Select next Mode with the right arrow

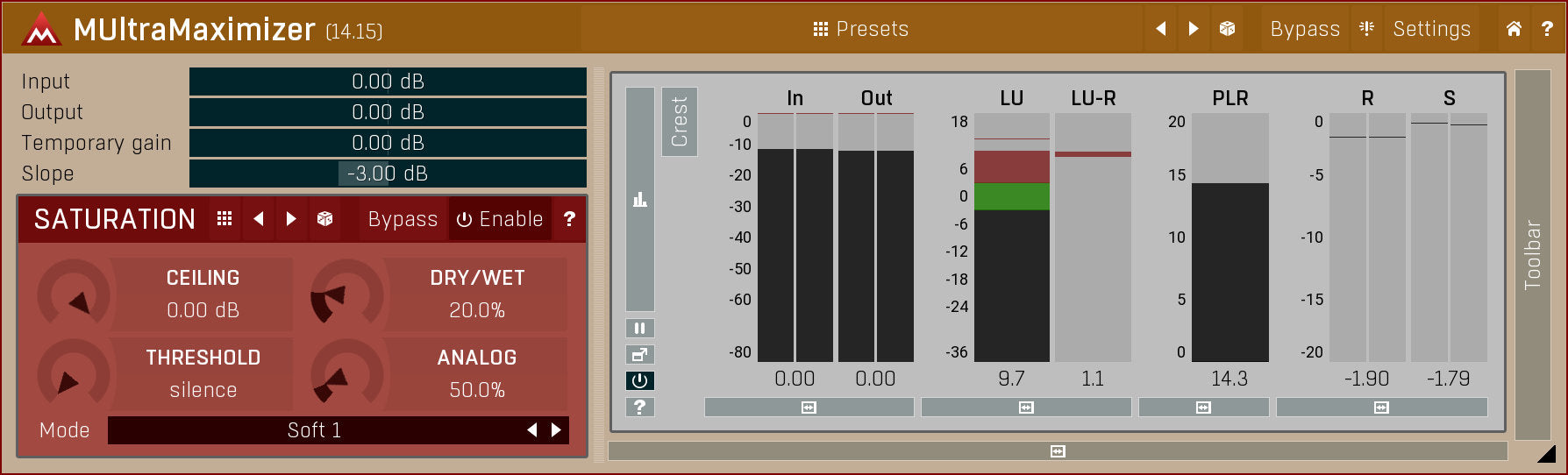pyautogui.click(x=556, y=430)
